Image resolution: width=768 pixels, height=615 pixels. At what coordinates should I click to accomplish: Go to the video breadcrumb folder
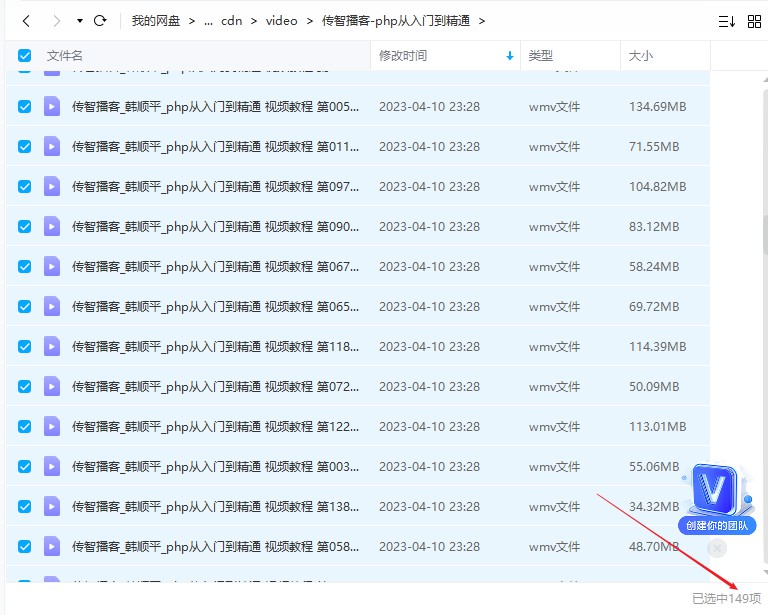coord(281,21)
